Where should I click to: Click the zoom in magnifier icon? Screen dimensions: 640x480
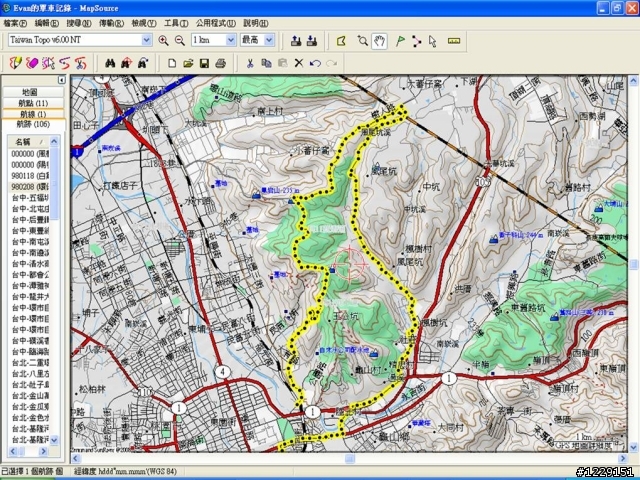163,40
